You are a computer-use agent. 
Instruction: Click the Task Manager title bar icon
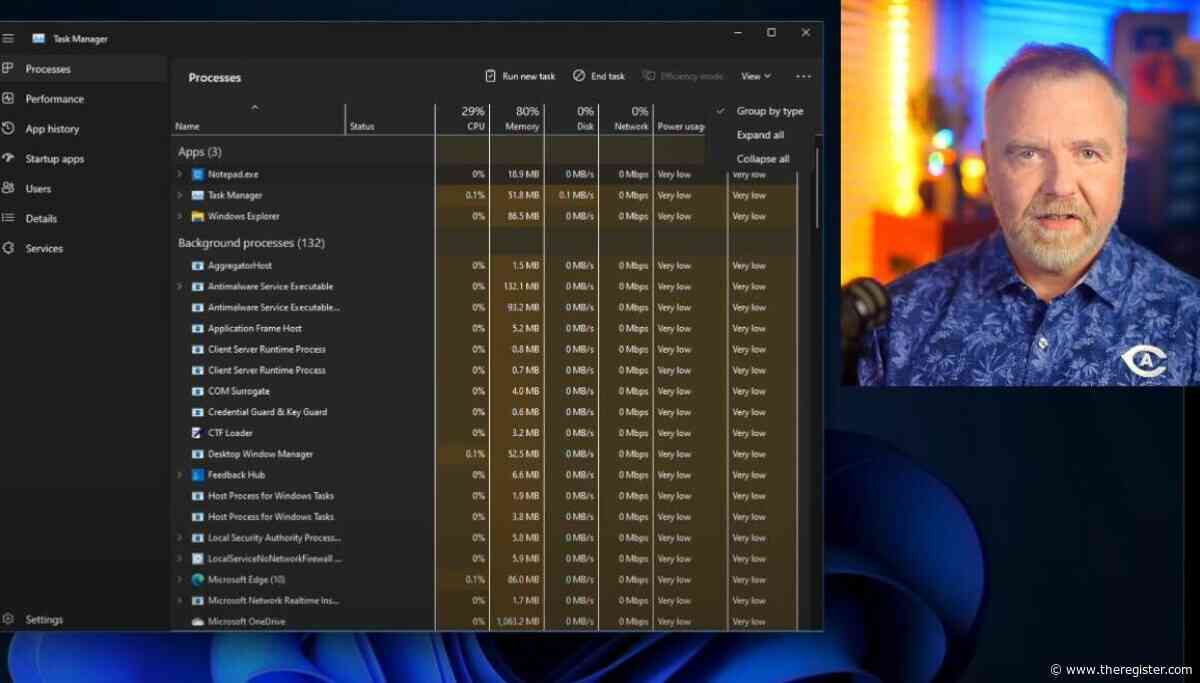39,38
